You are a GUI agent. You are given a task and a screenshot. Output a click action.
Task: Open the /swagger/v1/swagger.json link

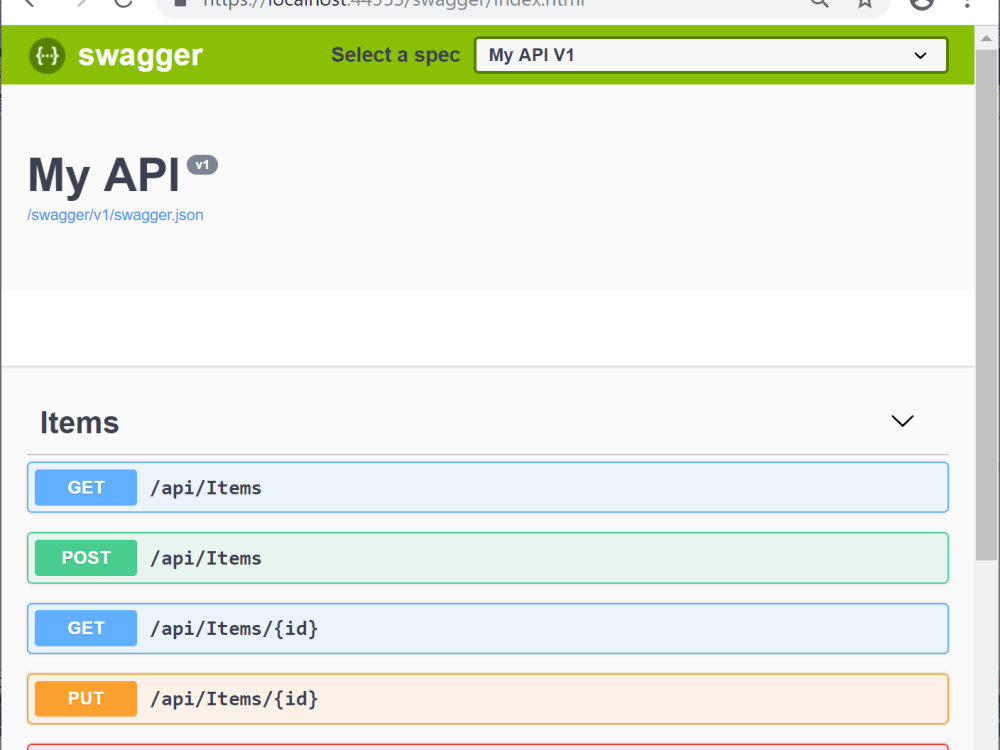115,214
